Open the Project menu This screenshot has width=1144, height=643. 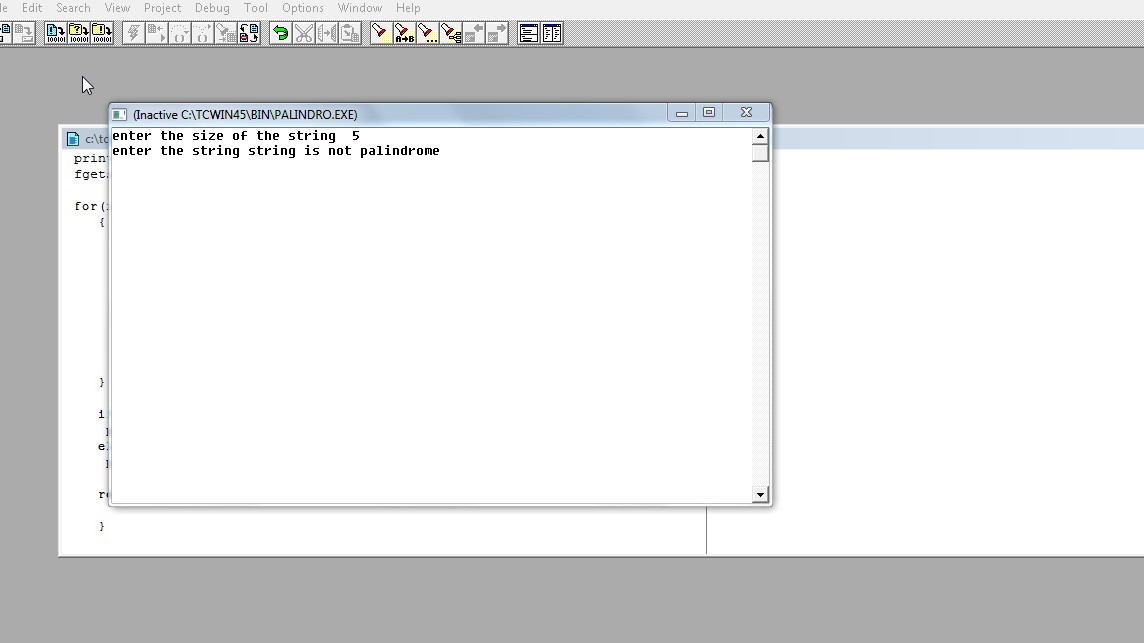pos(162,8)
